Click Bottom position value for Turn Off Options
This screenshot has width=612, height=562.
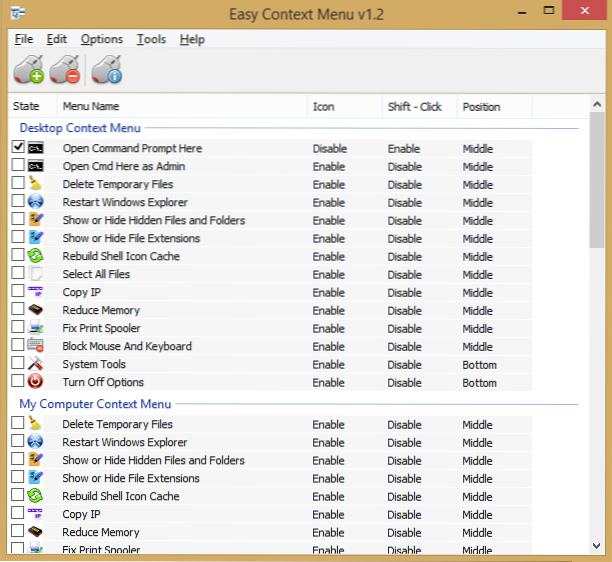click(x=480, y=383)
